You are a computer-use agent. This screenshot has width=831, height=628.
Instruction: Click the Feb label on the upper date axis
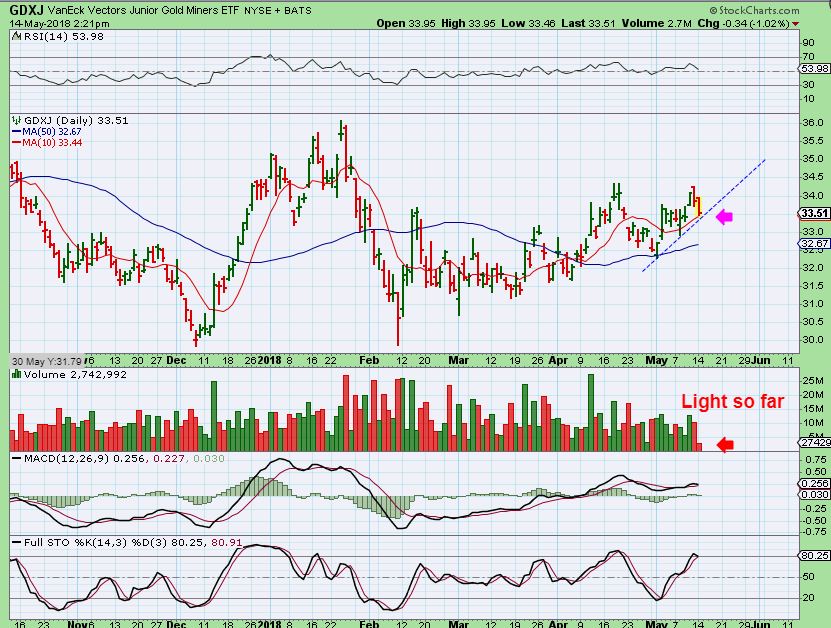coord(369,360)
